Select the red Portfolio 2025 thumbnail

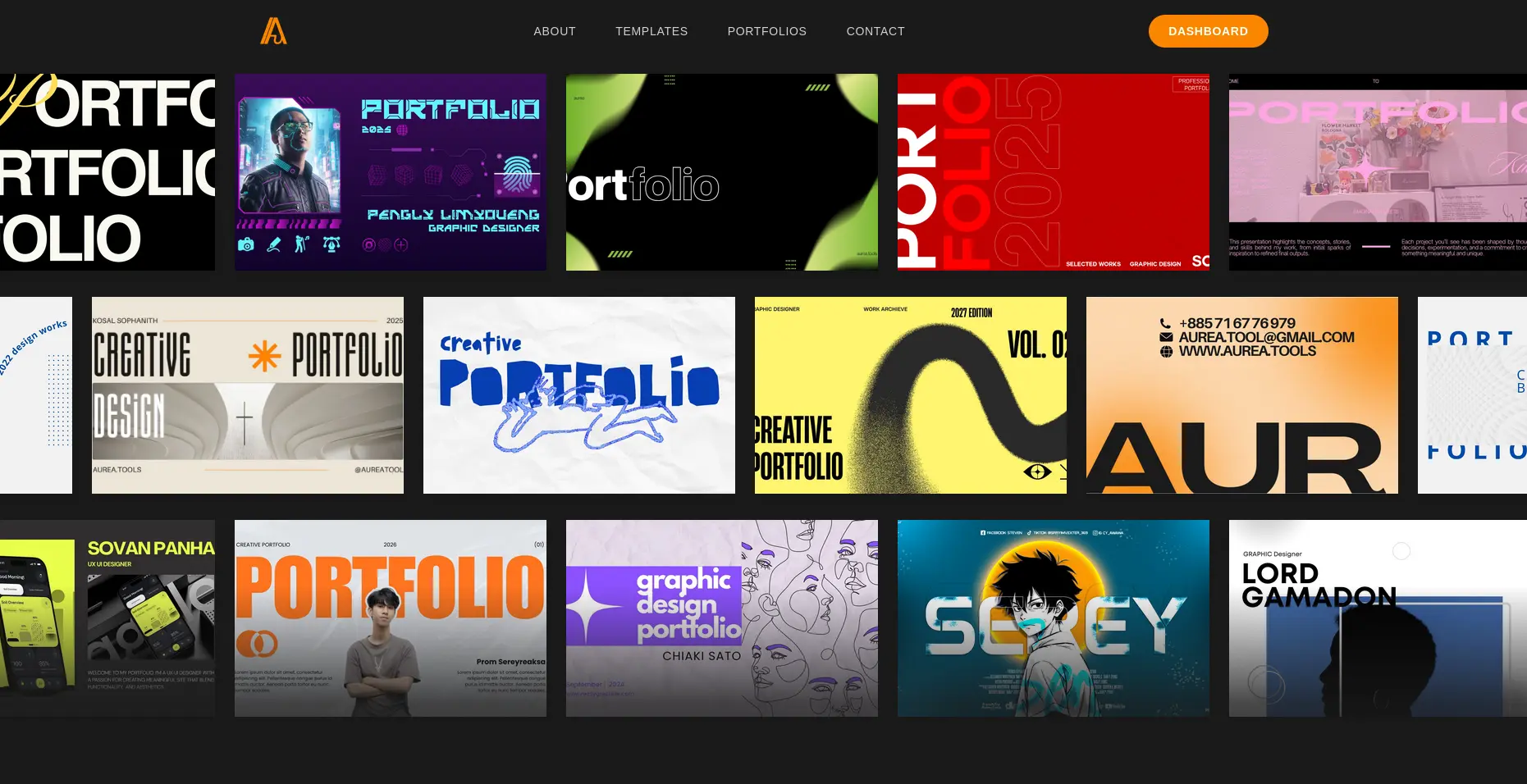click(x=1054, y=172)
